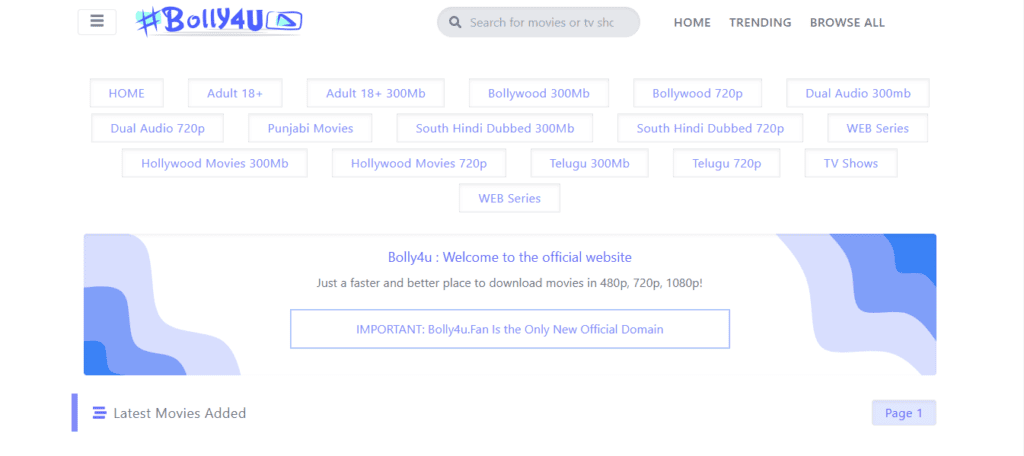Open the Adult 18+ category

[x=235, y=93]
